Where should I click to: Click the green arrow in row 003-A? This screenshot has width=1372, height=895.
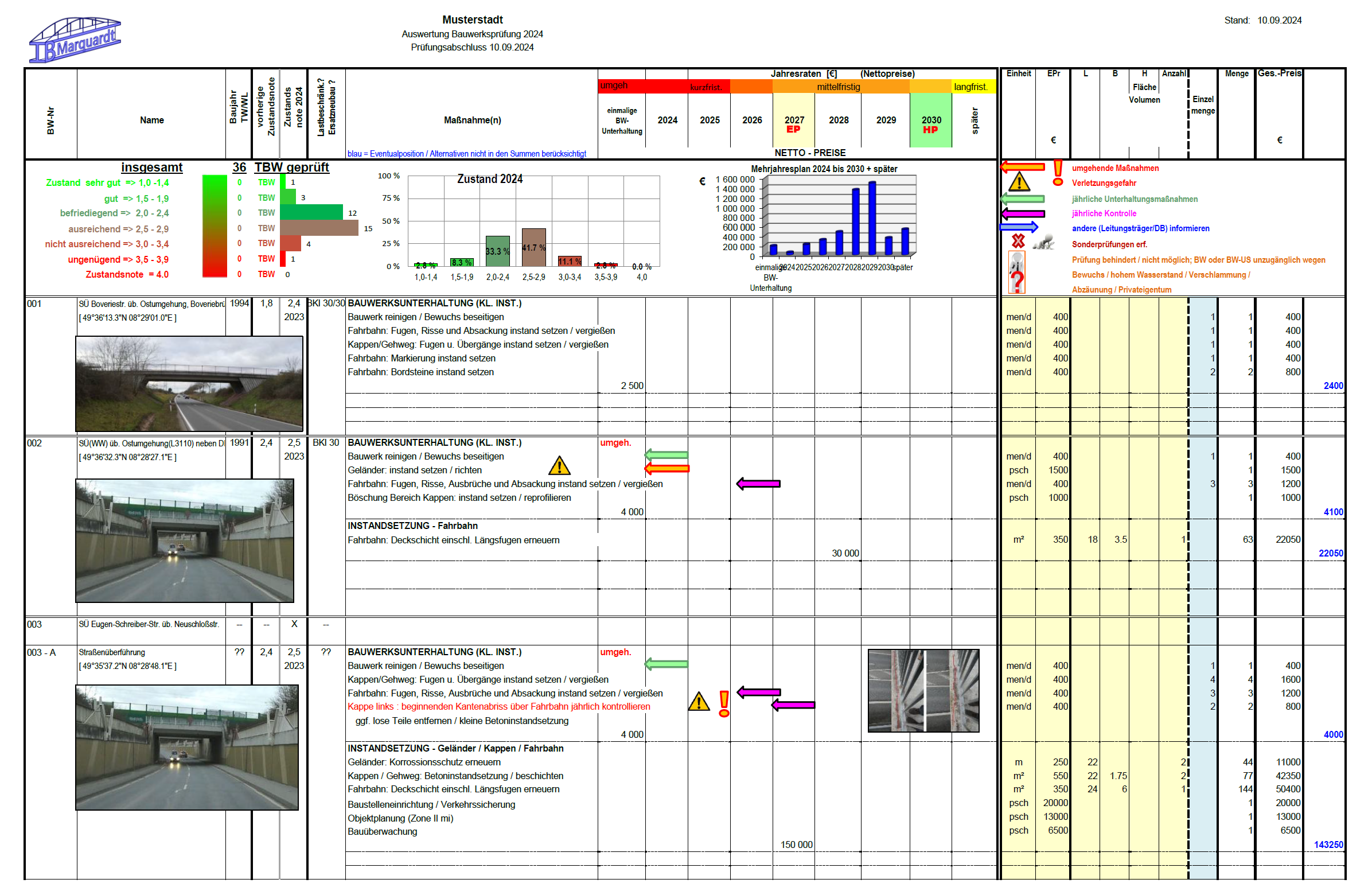click(666, 664)
